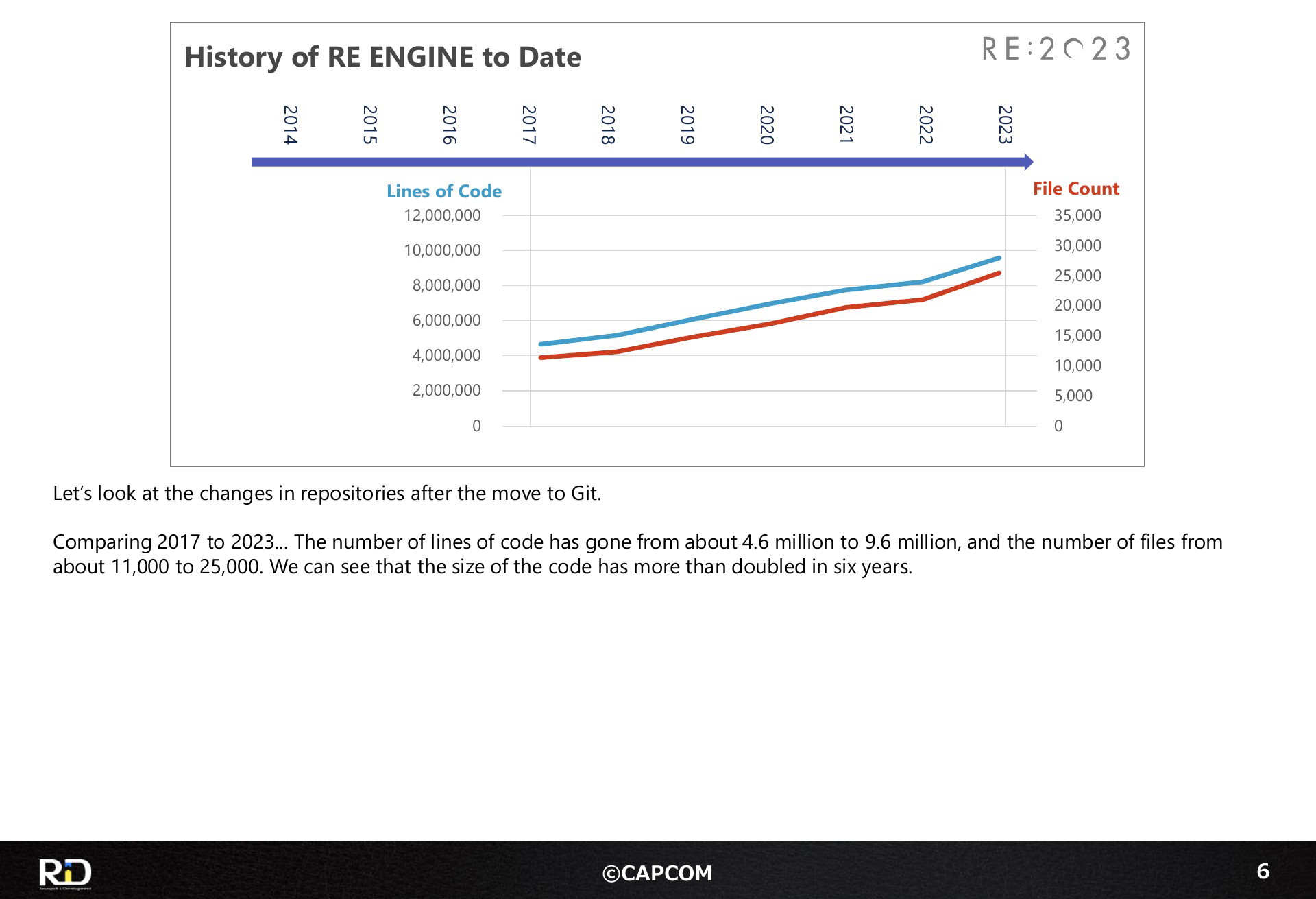
Task: Click the 2,000,000 axis value
Action: click(x=446, y=390)
